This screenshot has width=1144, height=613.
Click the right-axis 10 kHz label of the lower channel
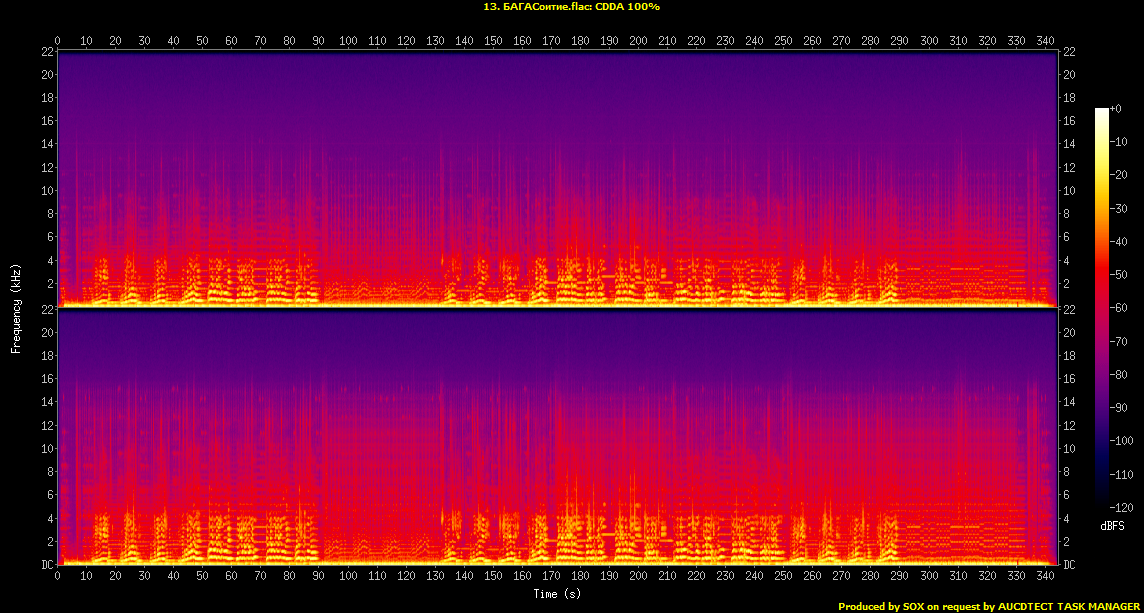coord(1068,449)
